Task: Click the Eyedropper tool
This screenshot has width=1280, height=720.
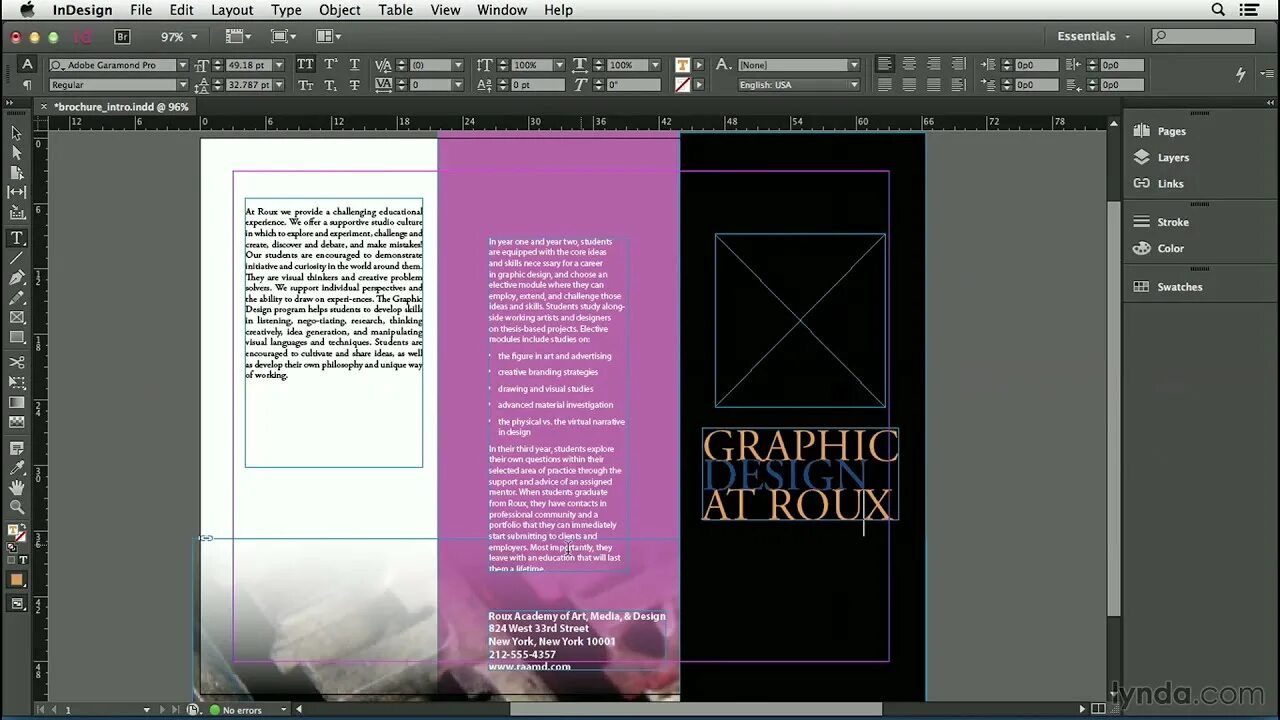Action: click(x=17, y=467)
